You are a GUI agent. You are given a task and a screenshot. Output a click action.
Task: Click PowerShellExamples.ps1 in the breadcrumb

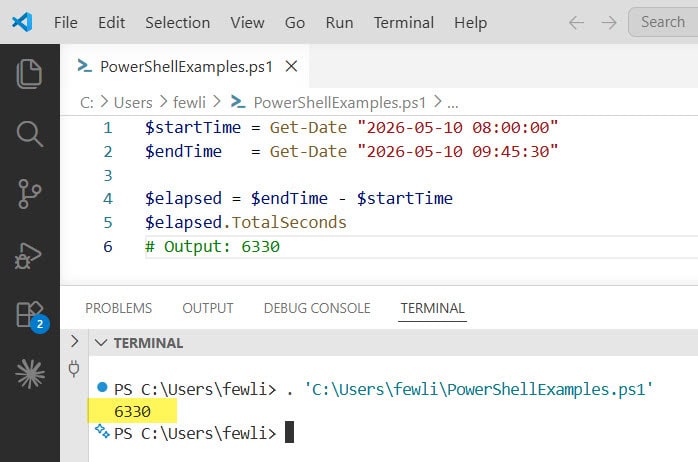pyautogui.click(x=340, y=102)
